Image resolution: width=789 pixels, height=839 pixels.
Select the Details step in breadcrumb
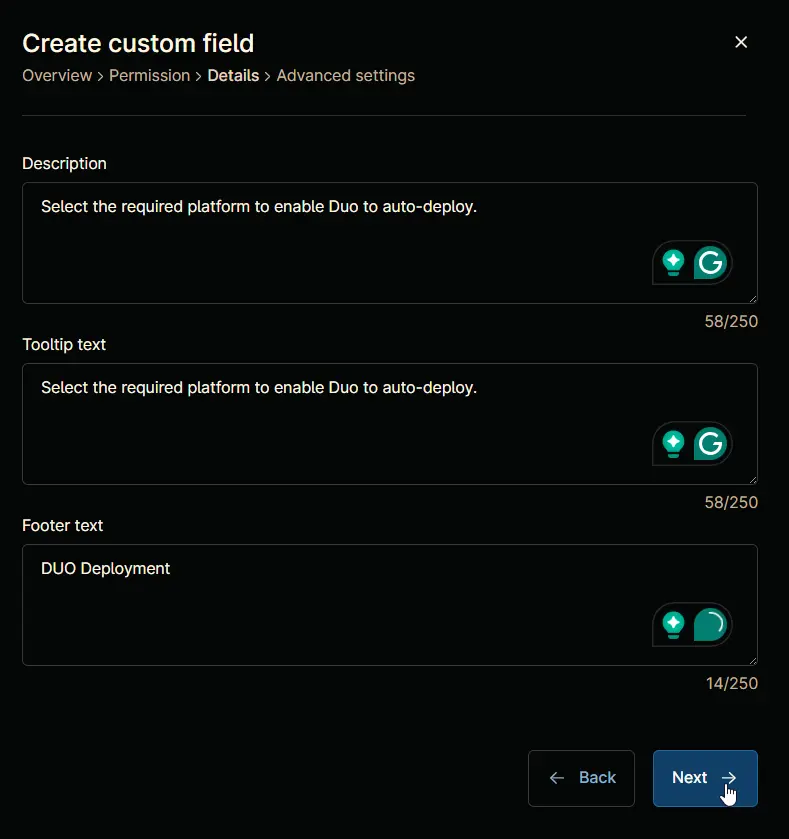[x=233, y=75]
